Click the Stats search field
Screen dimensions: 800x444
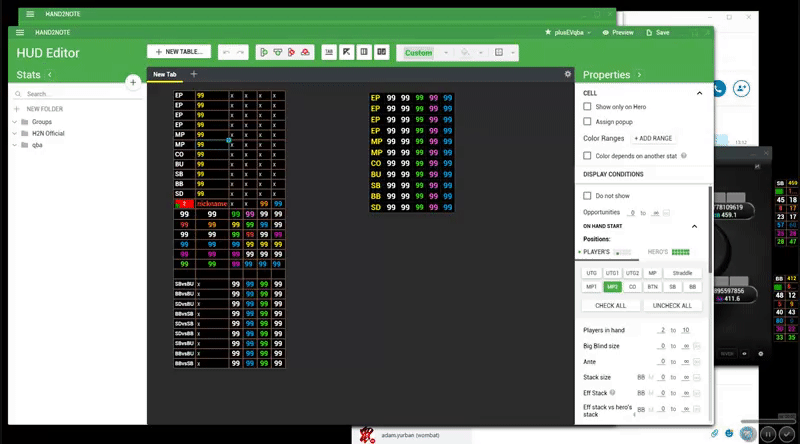(x=77, y=94)
